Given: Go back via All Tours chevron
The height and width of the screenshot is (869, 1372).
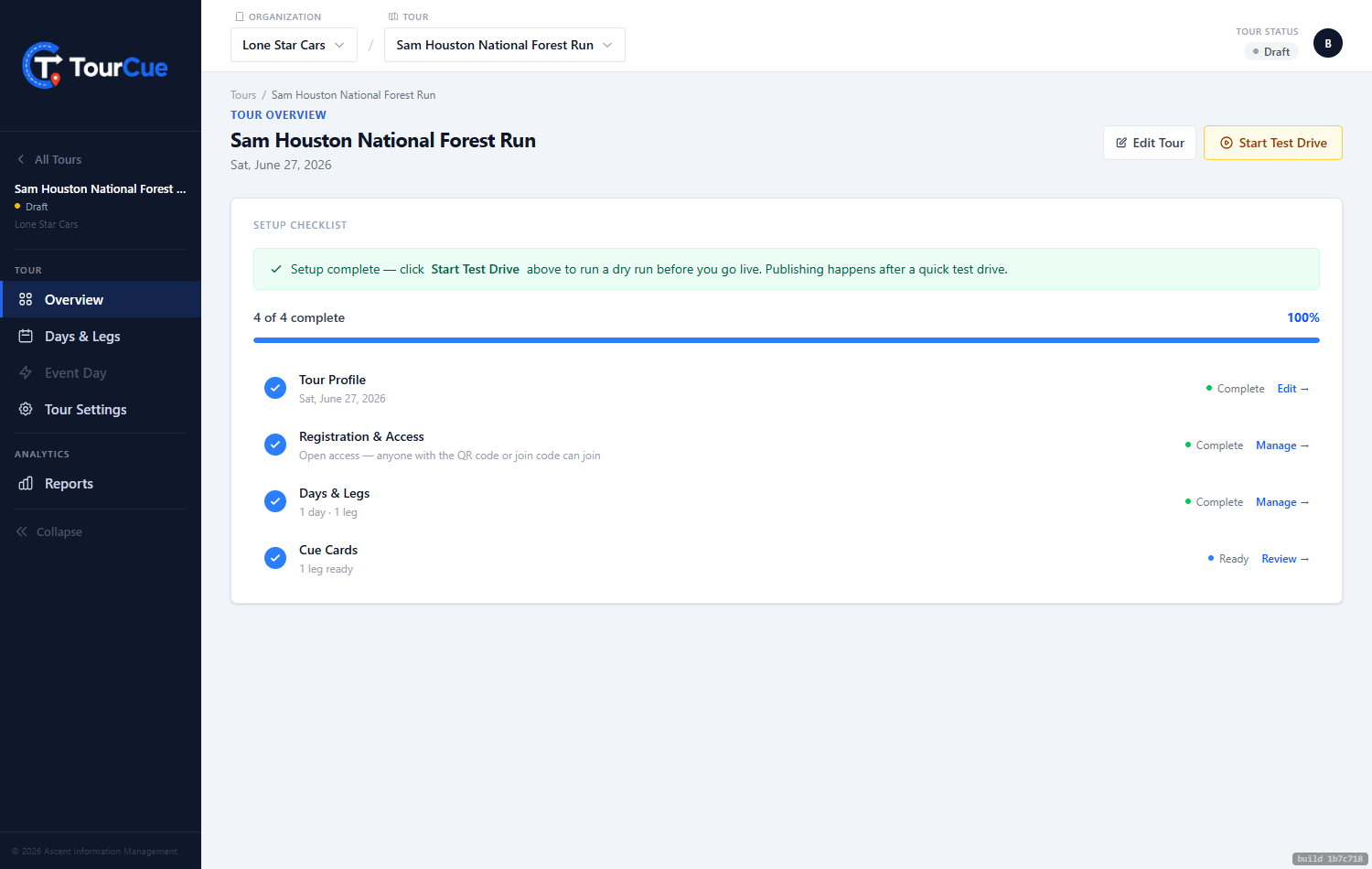Looking at the screenshot, I should click(21, 159).
